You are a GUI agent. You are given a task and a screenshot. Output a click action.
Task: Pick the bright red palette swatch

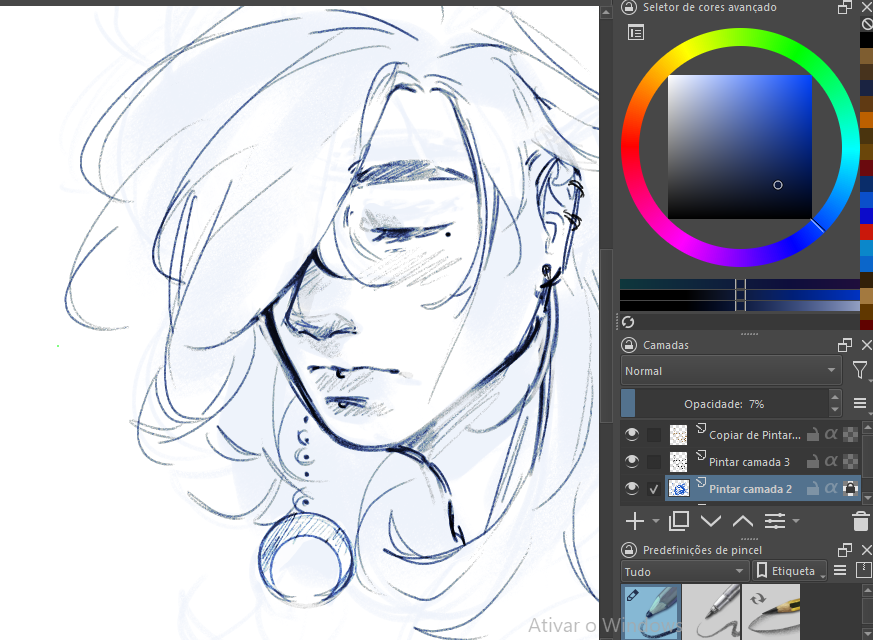(x=866, y=232)
